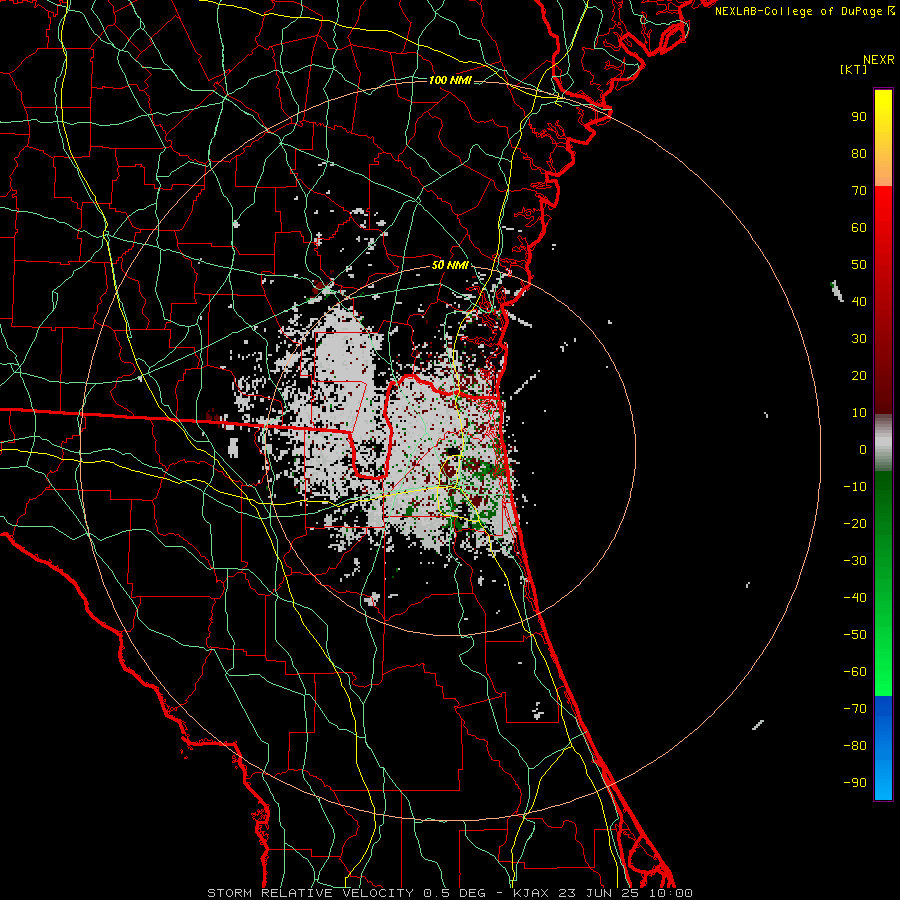Click the -30 value on velocity scale
Screen dimensions: 900x900
click(x=855, y=561)
